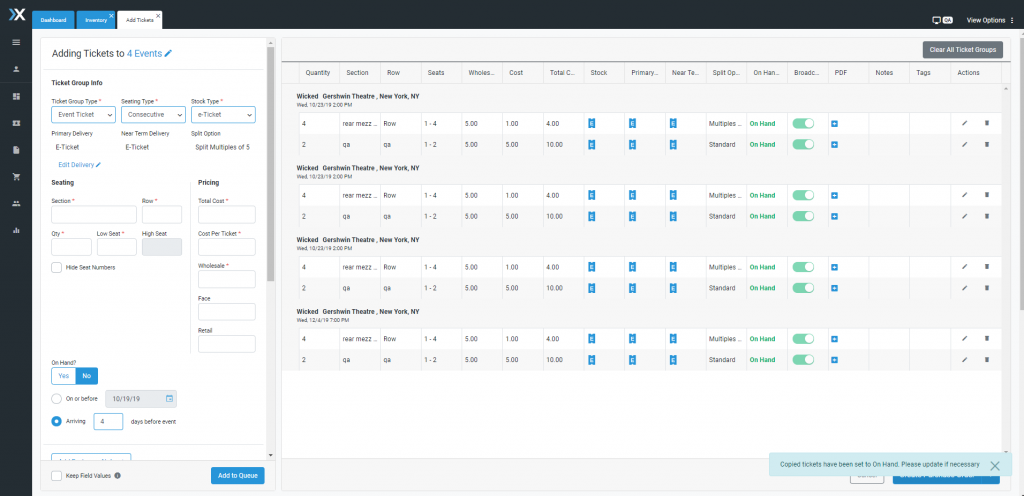This screenshot has width=1024, height=496.
Task: Expand the Seating Type dropdown
Action: (153, 114)
